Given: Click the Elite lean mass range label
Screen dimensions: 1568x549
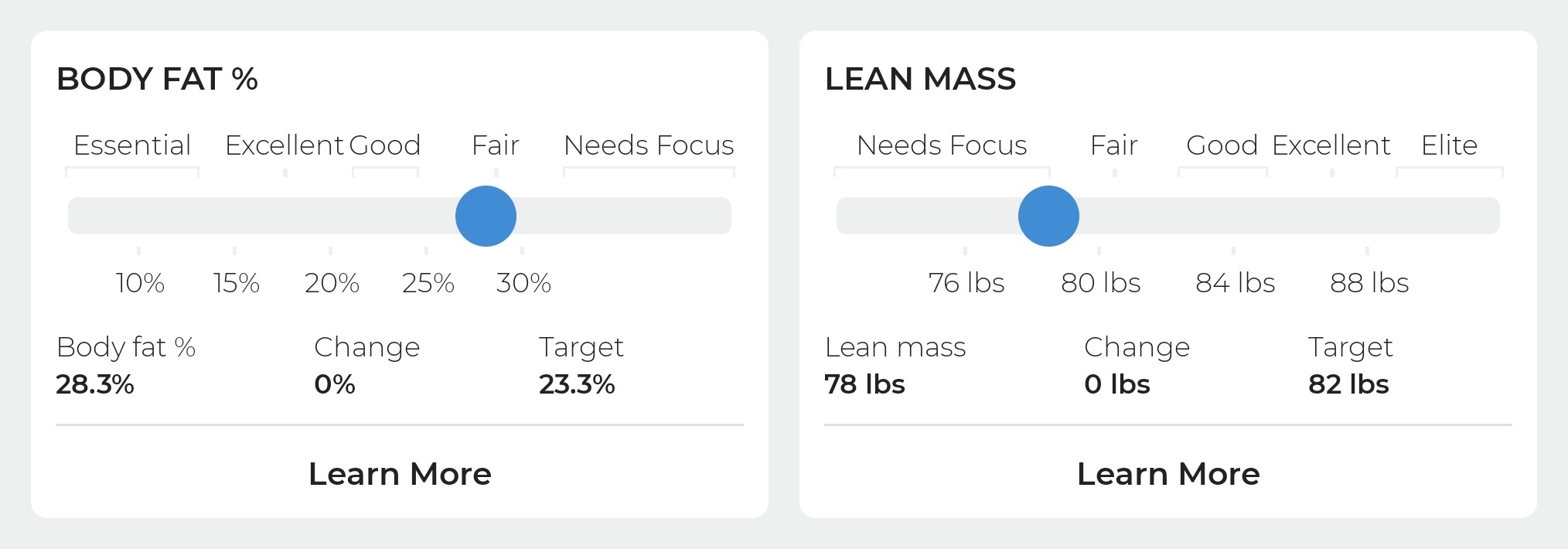Looking at the screenshot, I should pyautogui.click(x=1450, y=145).
